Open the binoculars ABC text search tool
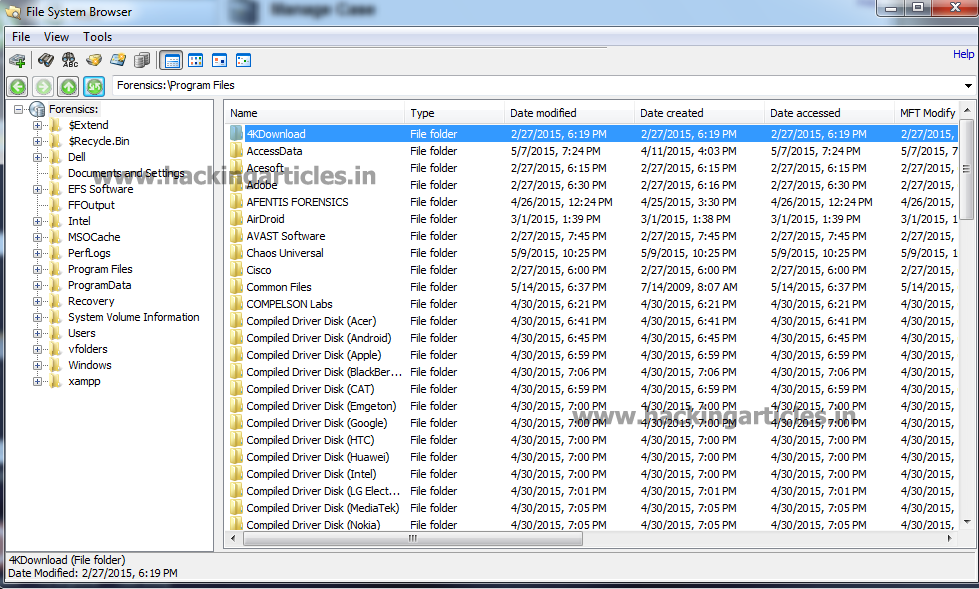 click(x=69, y=60)
